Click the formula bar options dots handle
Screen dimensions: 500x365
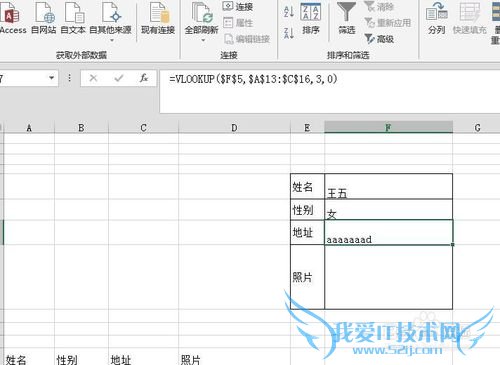tap(69, 78)
